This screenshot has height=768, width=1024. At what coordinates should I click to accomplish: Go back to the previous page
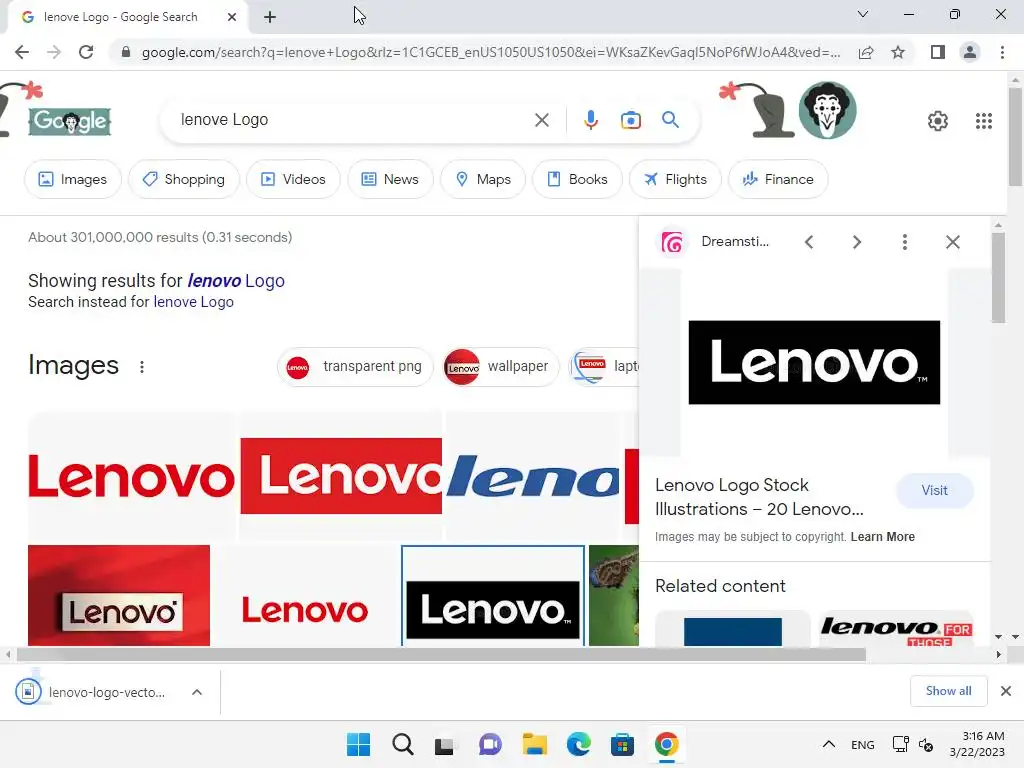pos(22,52)
